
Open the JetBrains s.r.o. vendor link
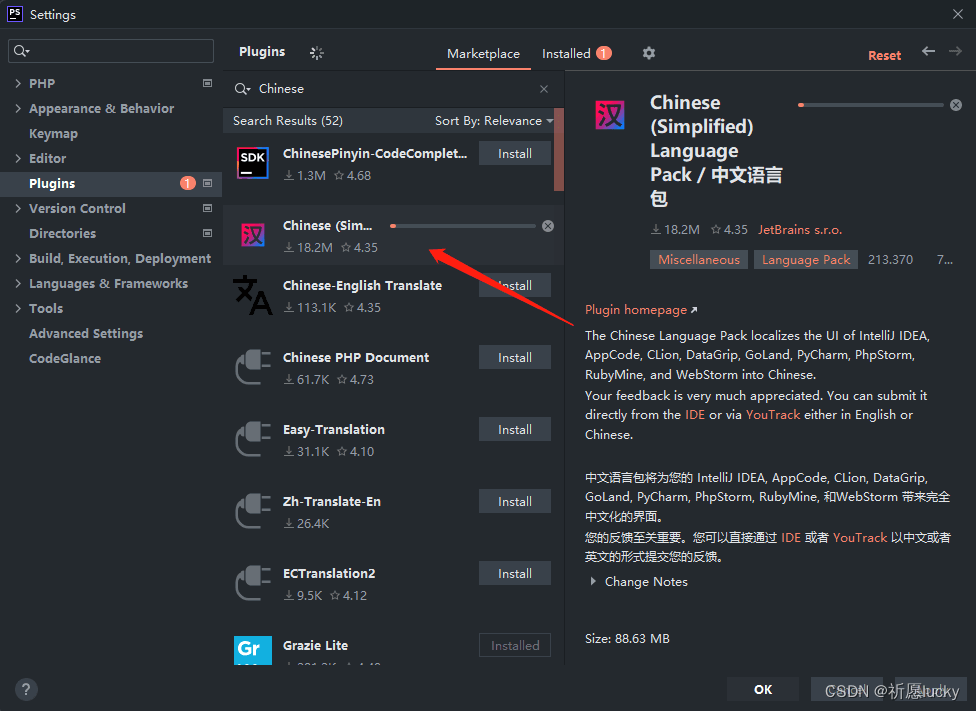click(800, 230)
